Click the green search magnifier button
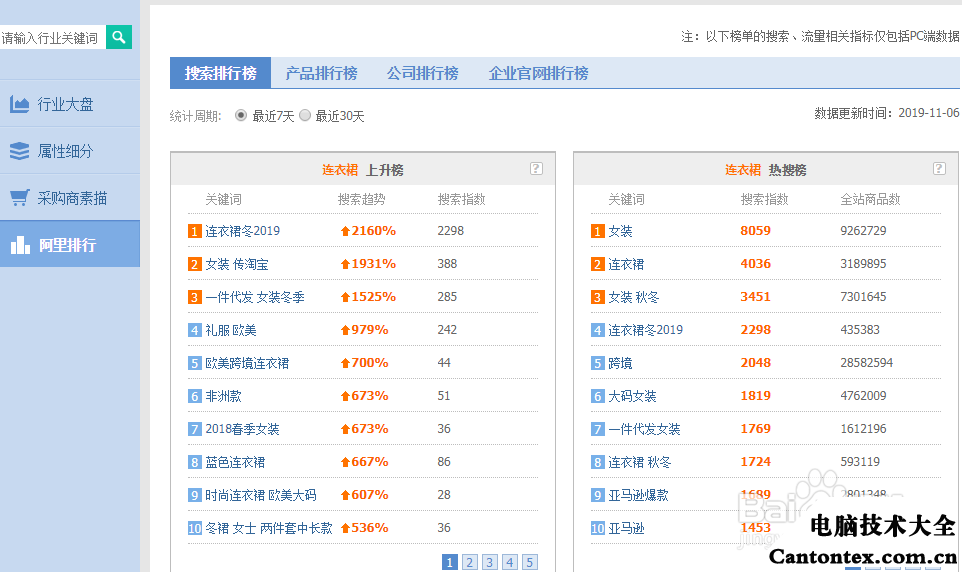 tap(119, 38)
